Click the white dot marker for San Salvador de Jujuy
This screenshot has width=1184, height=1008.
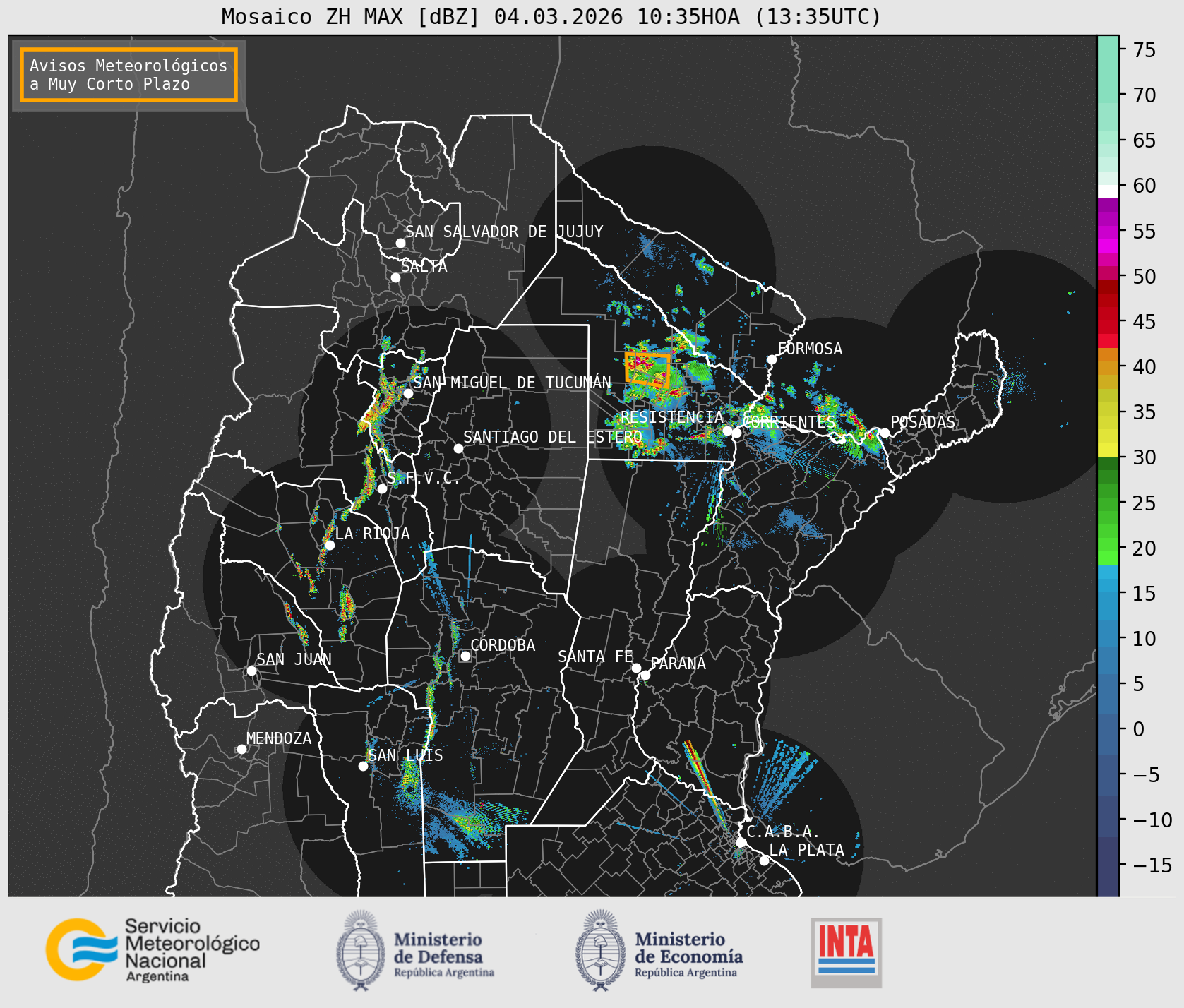[400, 243]
